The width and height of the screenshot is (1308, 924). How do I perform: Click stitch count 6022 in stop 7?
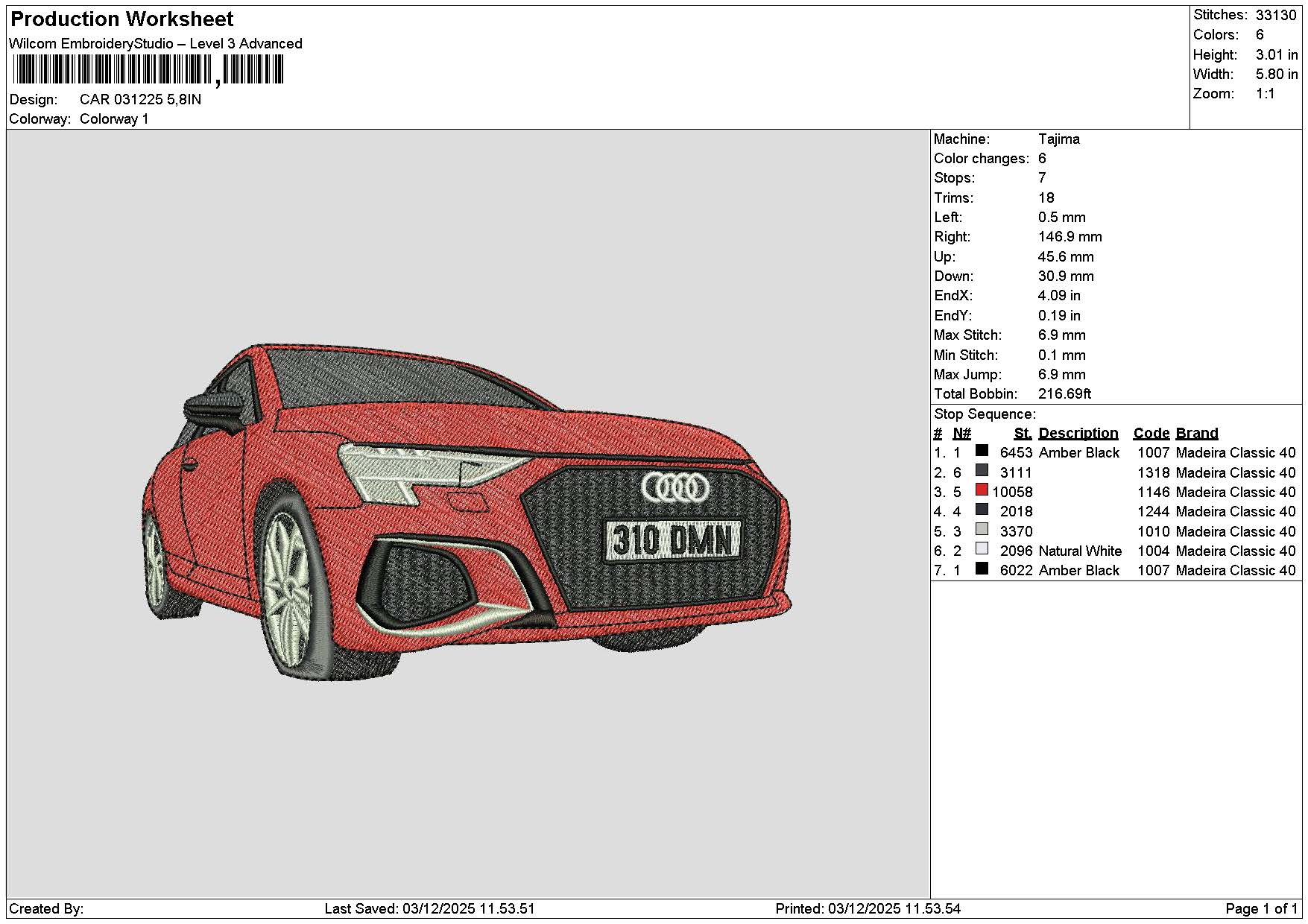point(1016,570)
